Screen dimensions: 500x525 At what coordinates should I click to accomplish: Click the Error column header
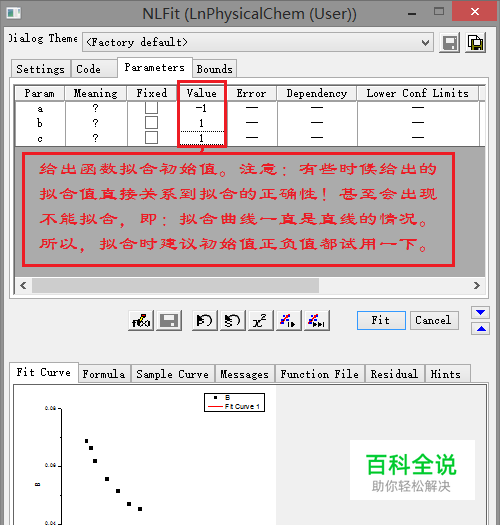(252, 93)
